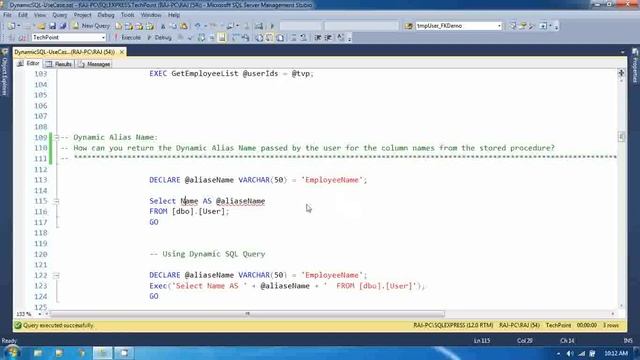Toggle Include Client Statistics

[x=246, y=38]
